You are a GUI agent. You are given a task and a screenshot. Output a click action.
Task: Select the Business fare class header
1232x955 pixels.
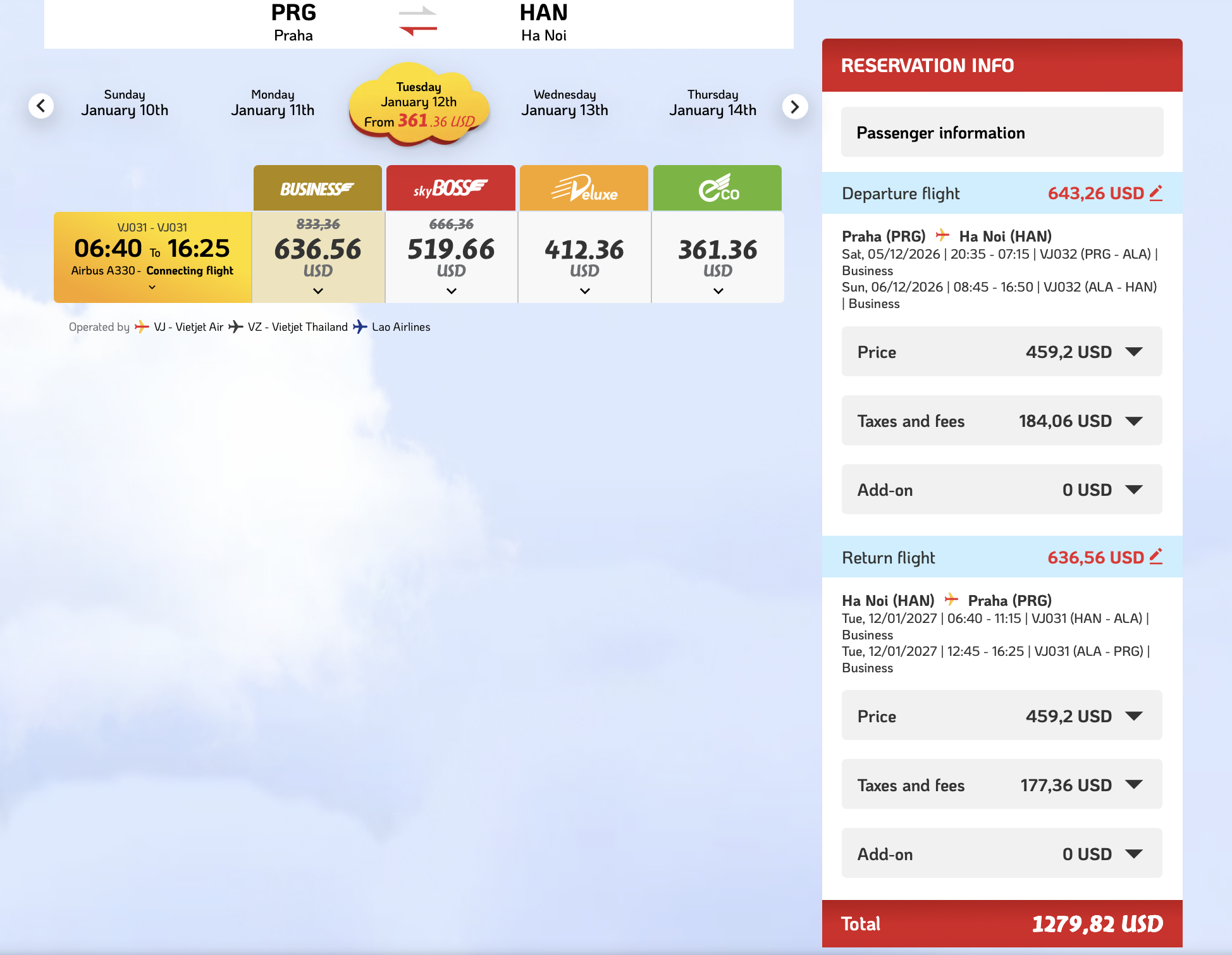(317, 188)
